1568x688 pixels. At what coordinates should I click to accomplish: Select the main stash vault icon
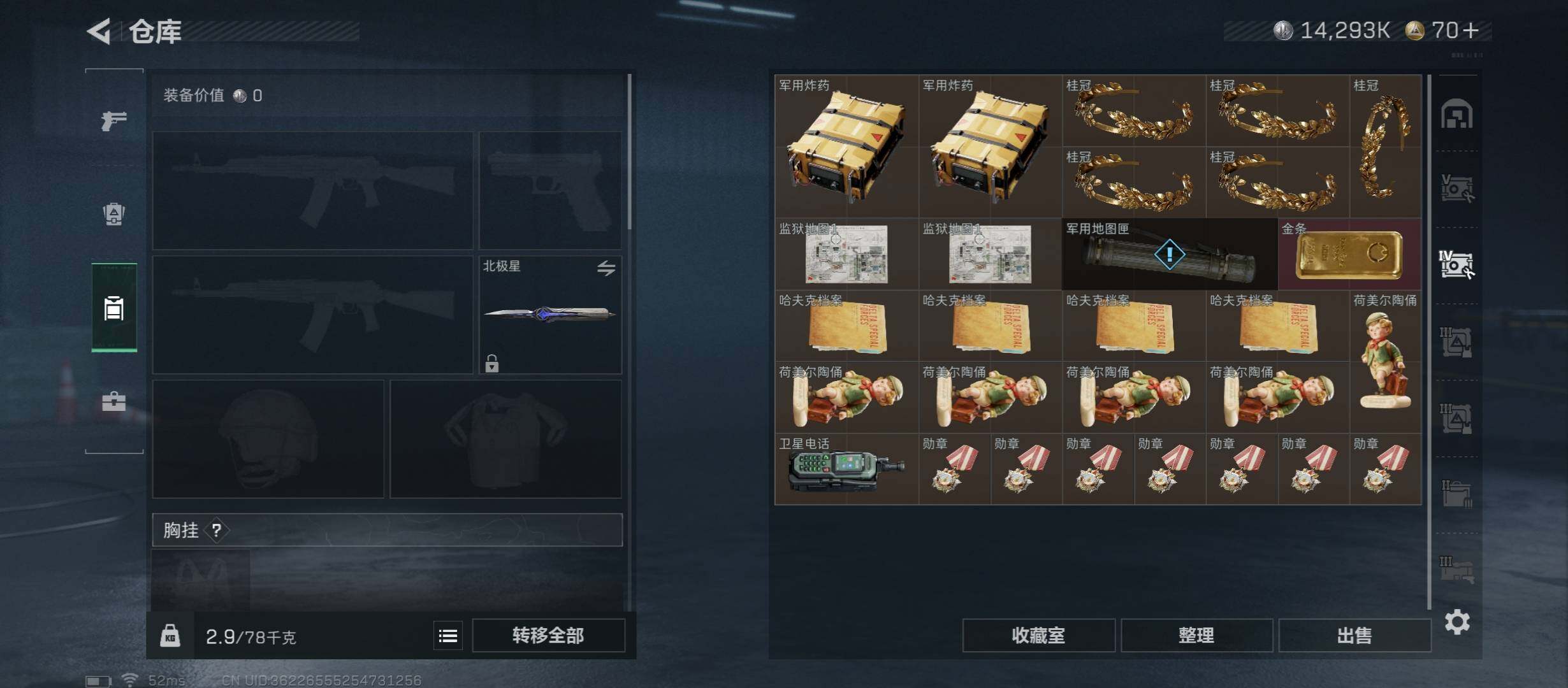tap(1456, 114)
